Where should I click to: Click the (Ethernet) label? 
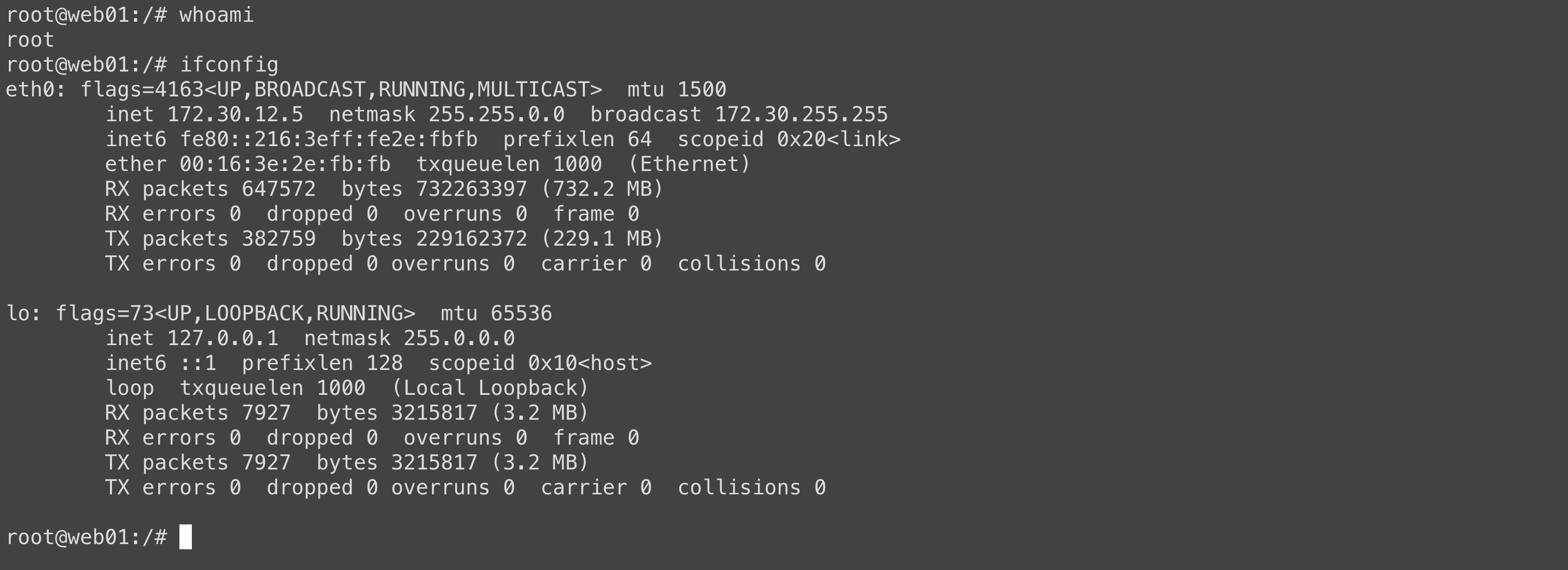pos(689,165)
